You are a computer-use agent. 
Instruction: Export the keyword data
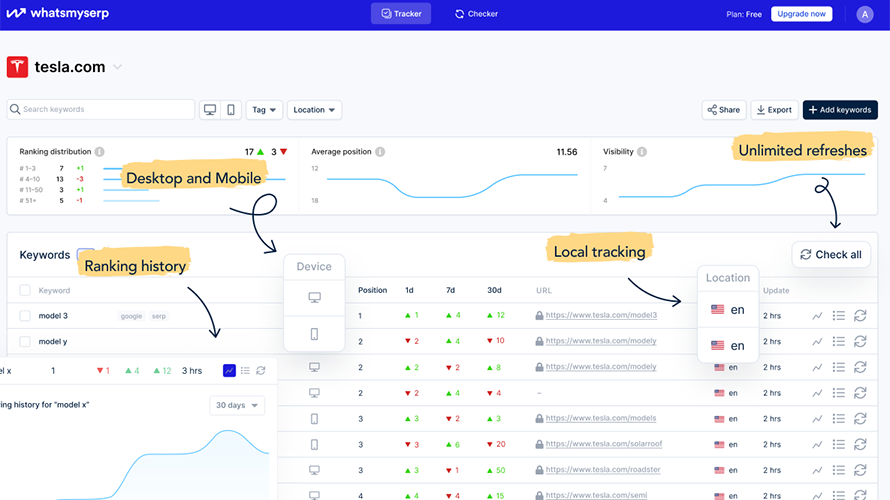point(774,110)
